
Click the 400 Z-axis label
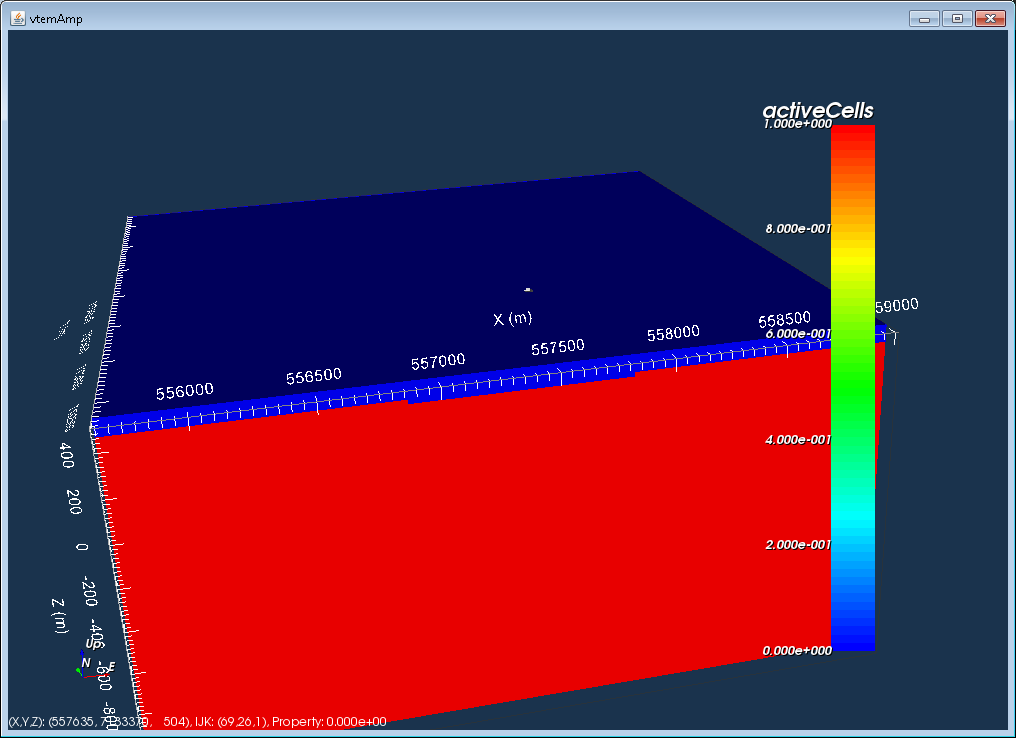coord(67,455)
